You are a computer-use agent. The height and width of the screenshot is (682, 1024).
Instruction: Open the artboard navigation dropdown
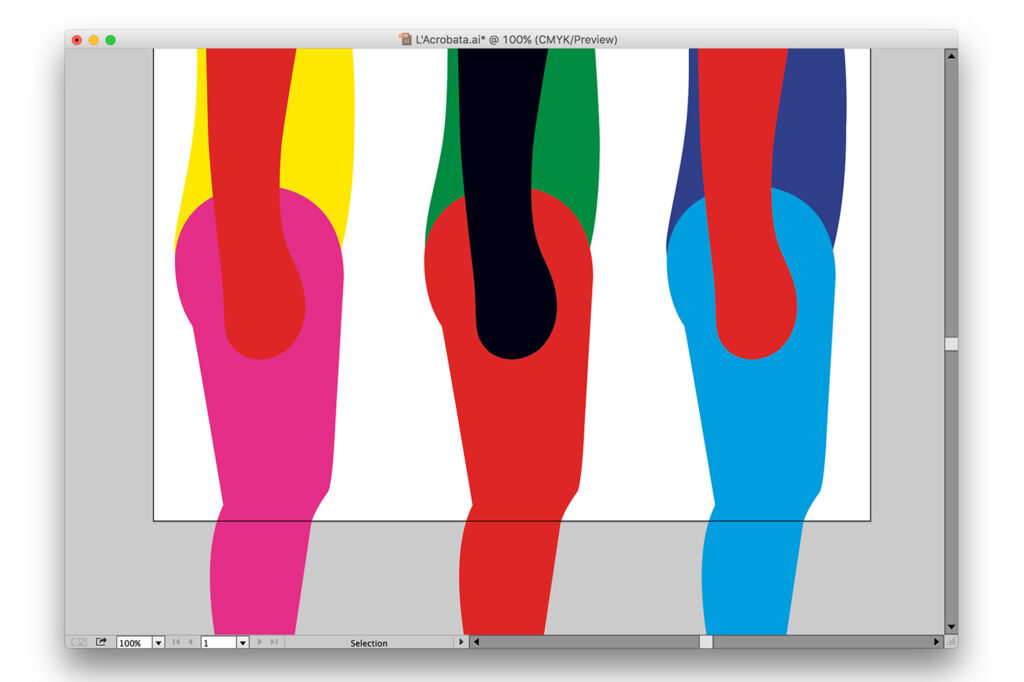click(x=242, y=643)
